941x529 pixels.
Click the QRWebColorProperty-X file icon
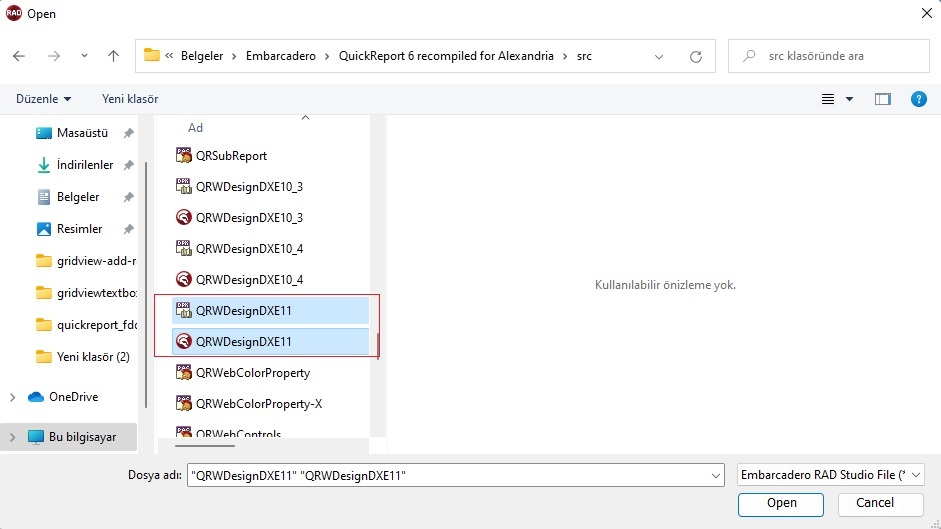(184, 403)
